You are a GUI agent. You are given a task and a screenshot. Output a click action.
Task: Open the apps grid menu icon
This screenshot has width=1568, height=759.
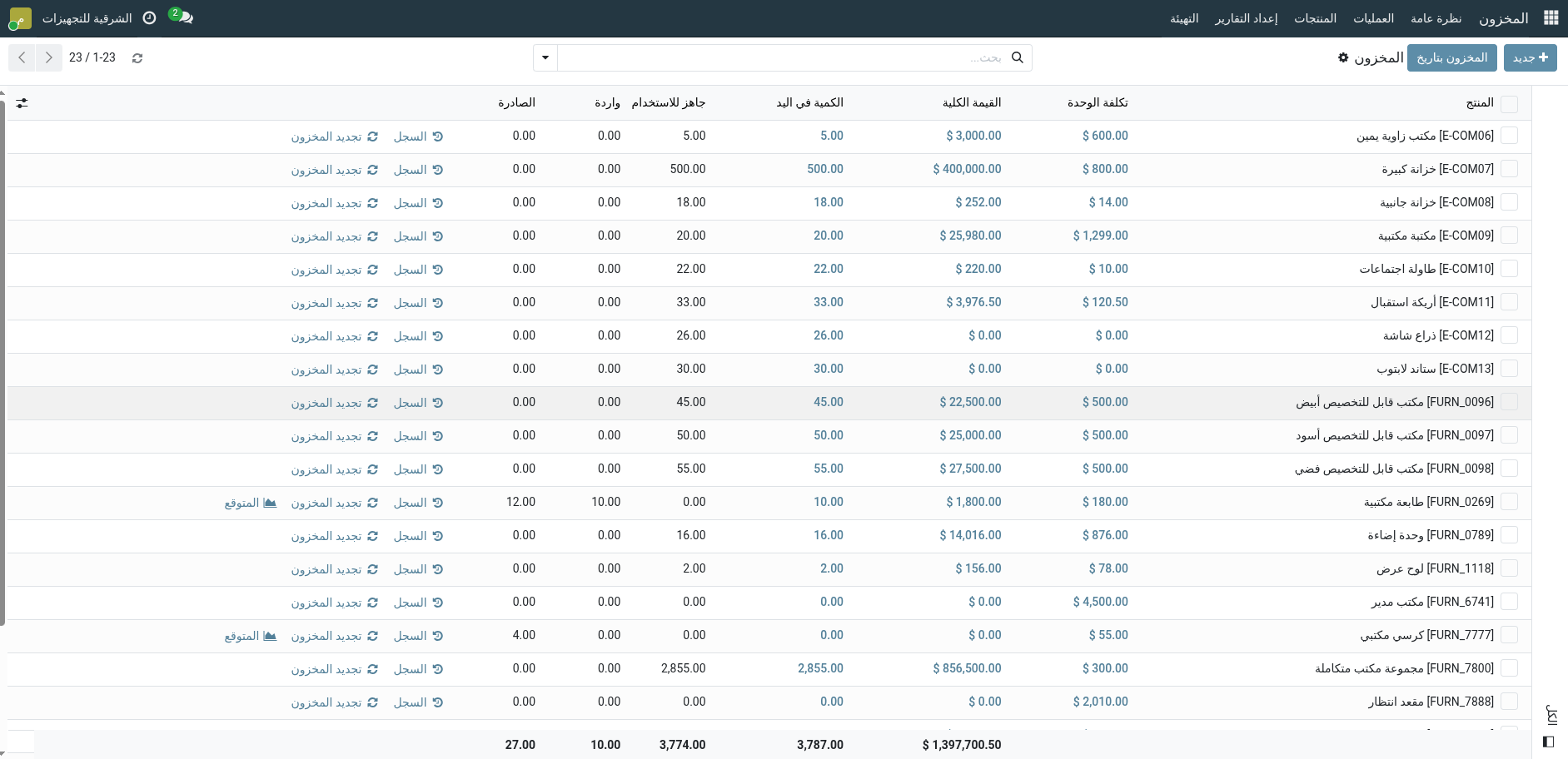click(x=1551, y=17)
